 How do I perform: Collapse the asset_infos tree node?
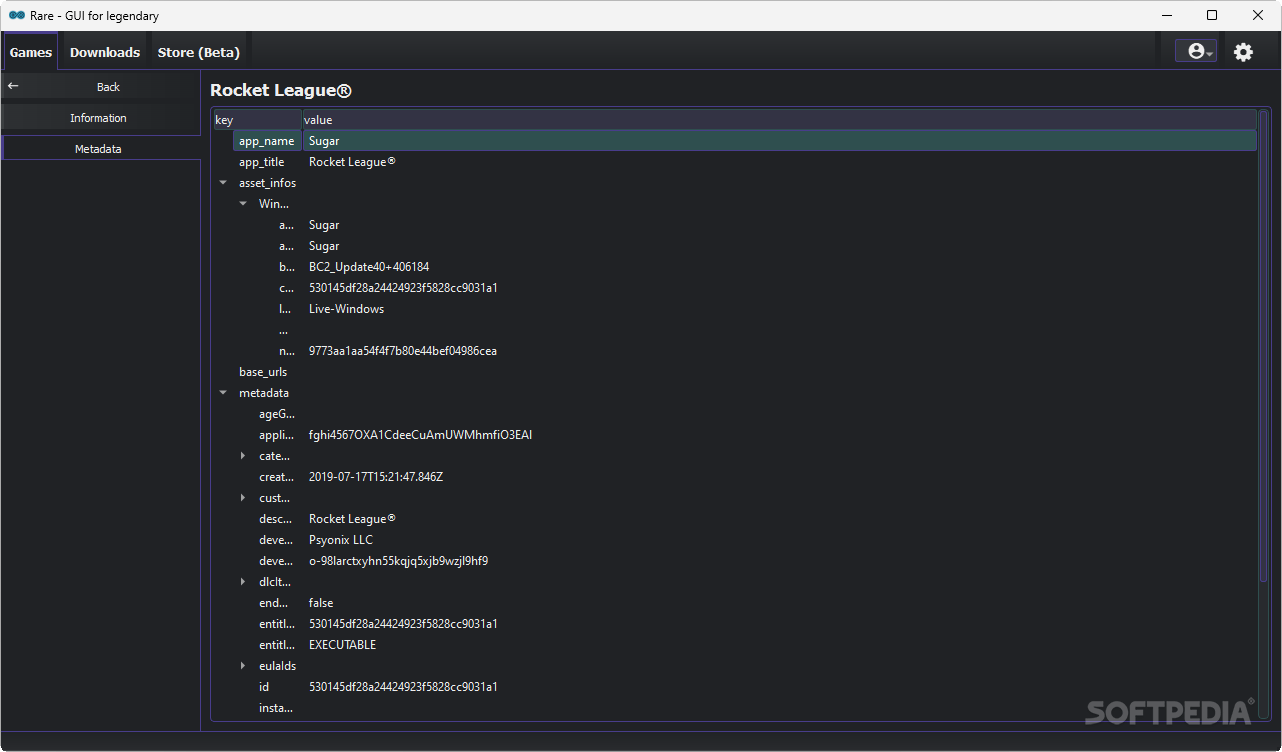[223, 183]
